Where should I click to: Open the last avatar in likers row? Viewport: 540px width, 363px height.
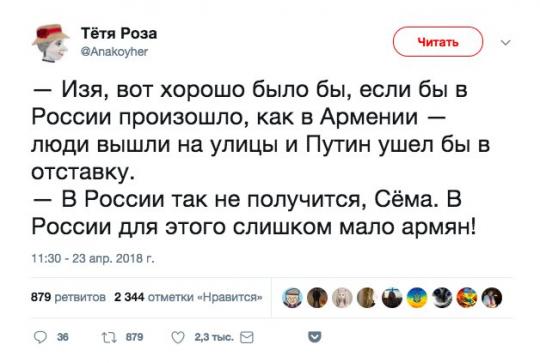click(x=492, y=298)
